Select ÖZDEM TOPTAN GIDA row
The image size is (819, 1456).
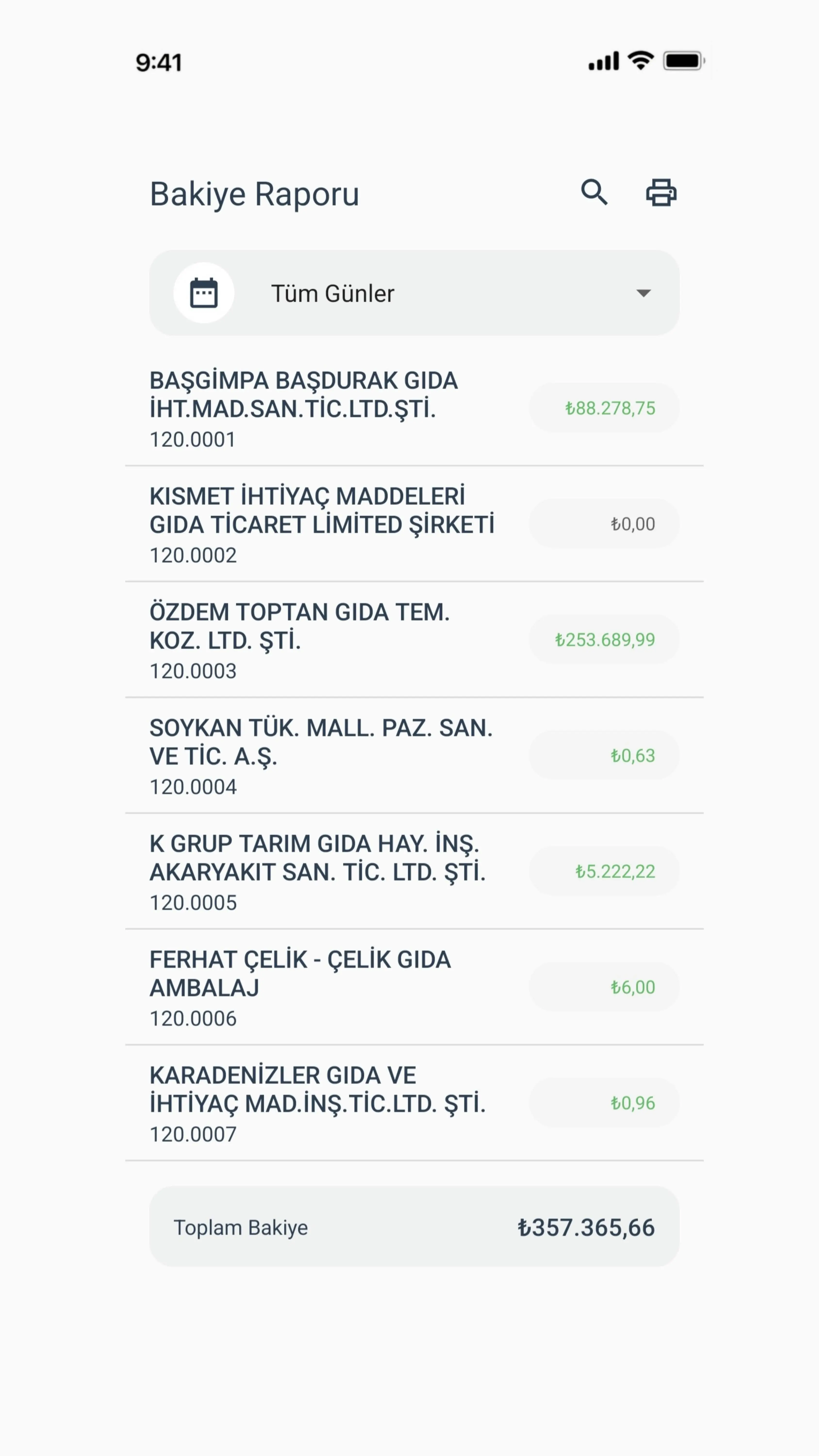coord(322,640)
